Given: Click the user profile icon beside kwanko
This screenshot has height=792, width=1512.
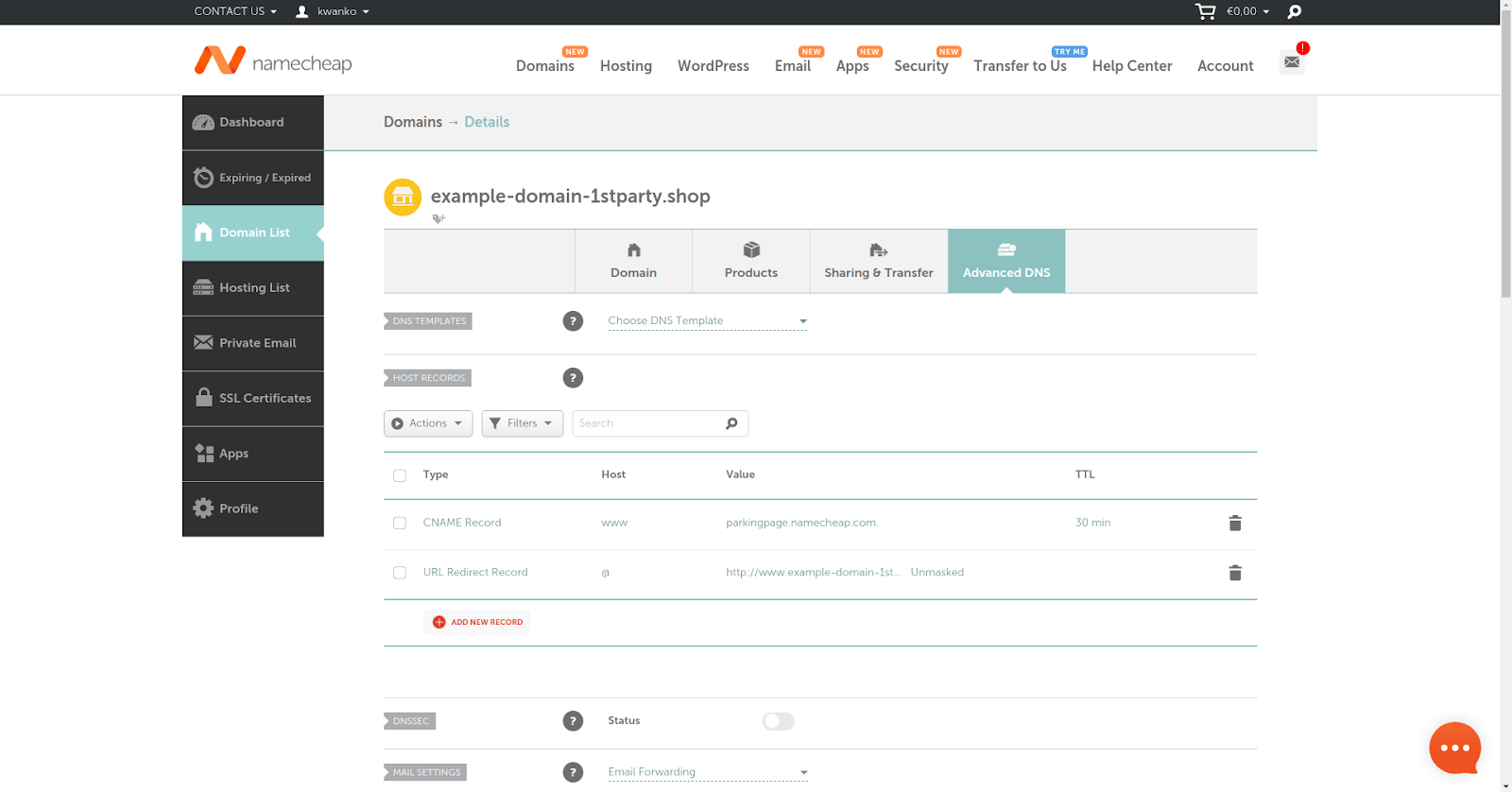Looking at the screenshot, I should click(x=302, y=11).
